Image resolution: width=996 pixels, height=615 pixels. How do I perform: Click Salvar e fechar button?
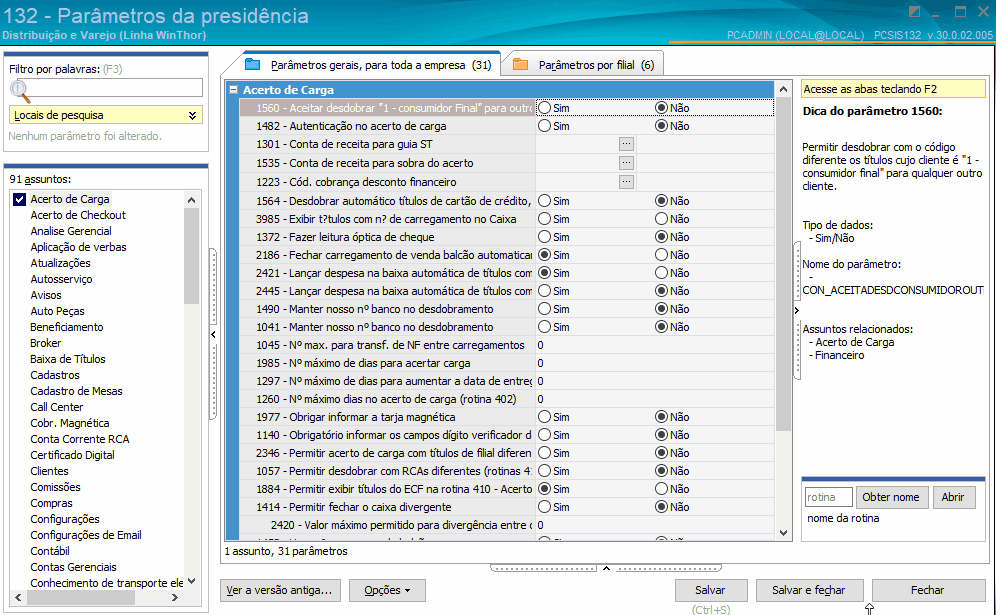[x=809, y=590]
